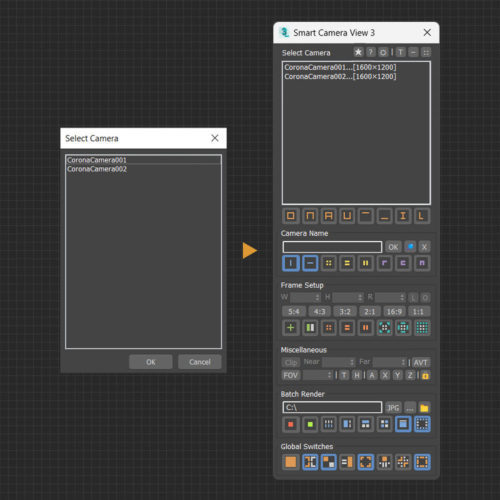Click the orange 'U' icon under the camera list
The height and width of the screenshot is (500, 500).
click(x=347, y=216)
